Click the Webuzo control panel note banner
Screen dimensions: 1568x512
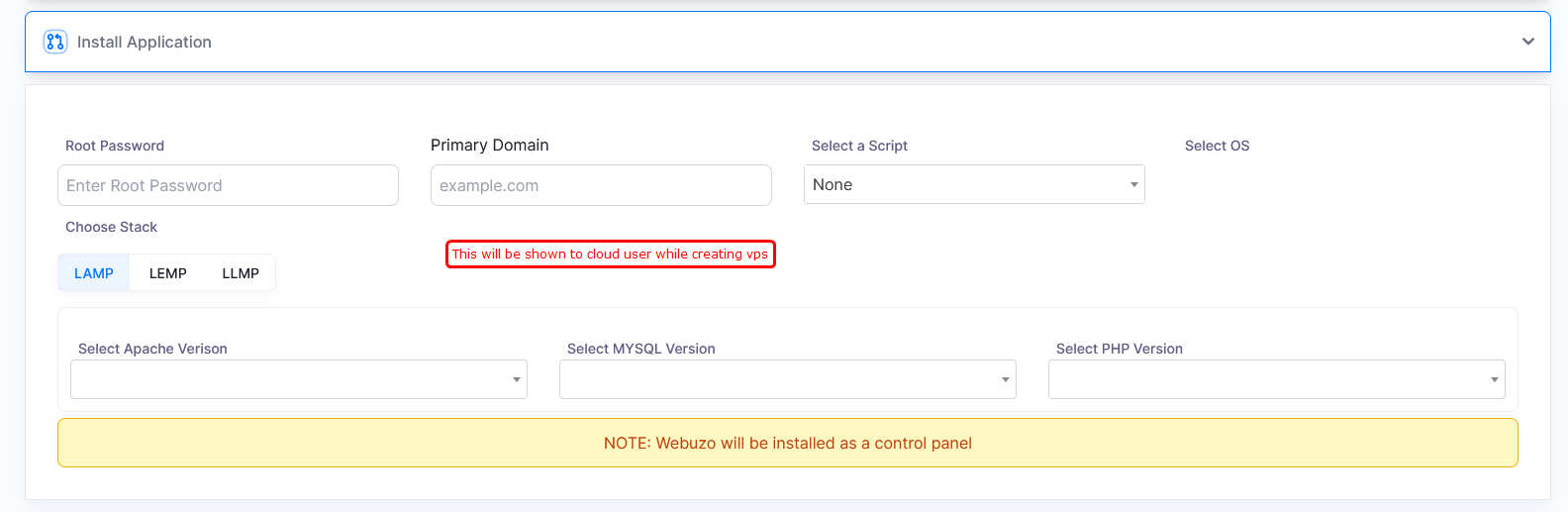click(787, 443)
